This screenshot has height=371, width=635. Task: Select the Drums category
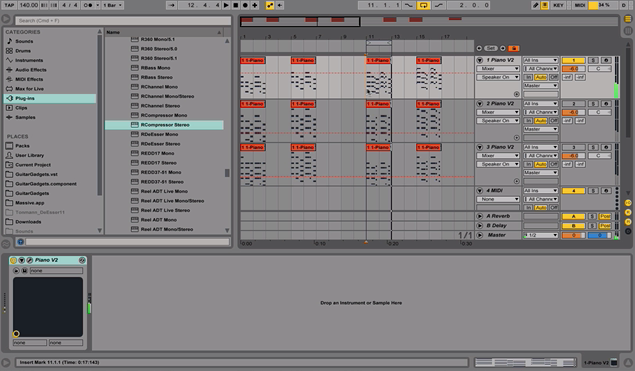point(23,51)
